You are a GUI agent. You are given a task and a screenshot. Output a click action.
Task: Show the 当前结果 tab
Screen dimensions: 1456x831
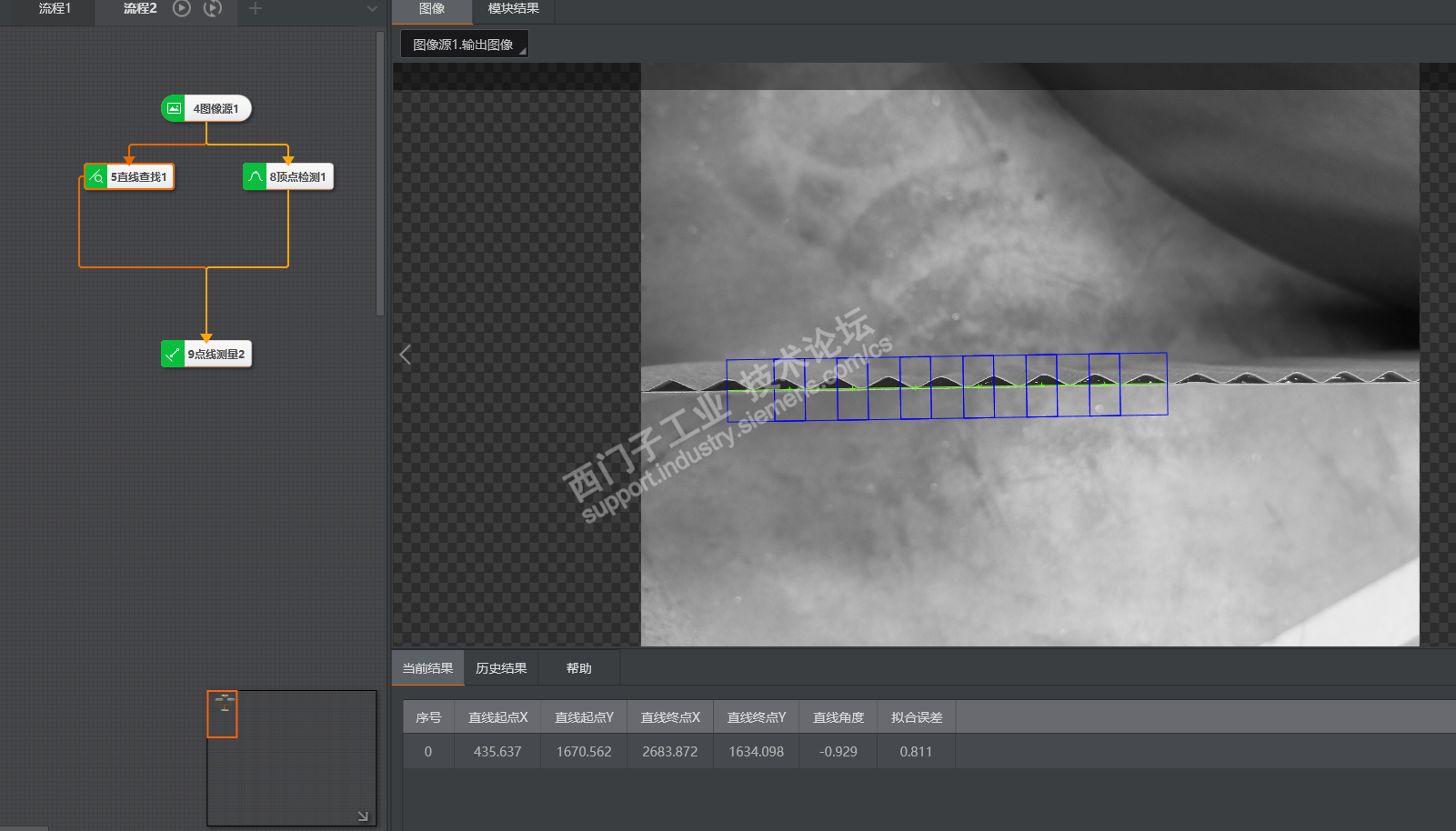pos(427,668)
